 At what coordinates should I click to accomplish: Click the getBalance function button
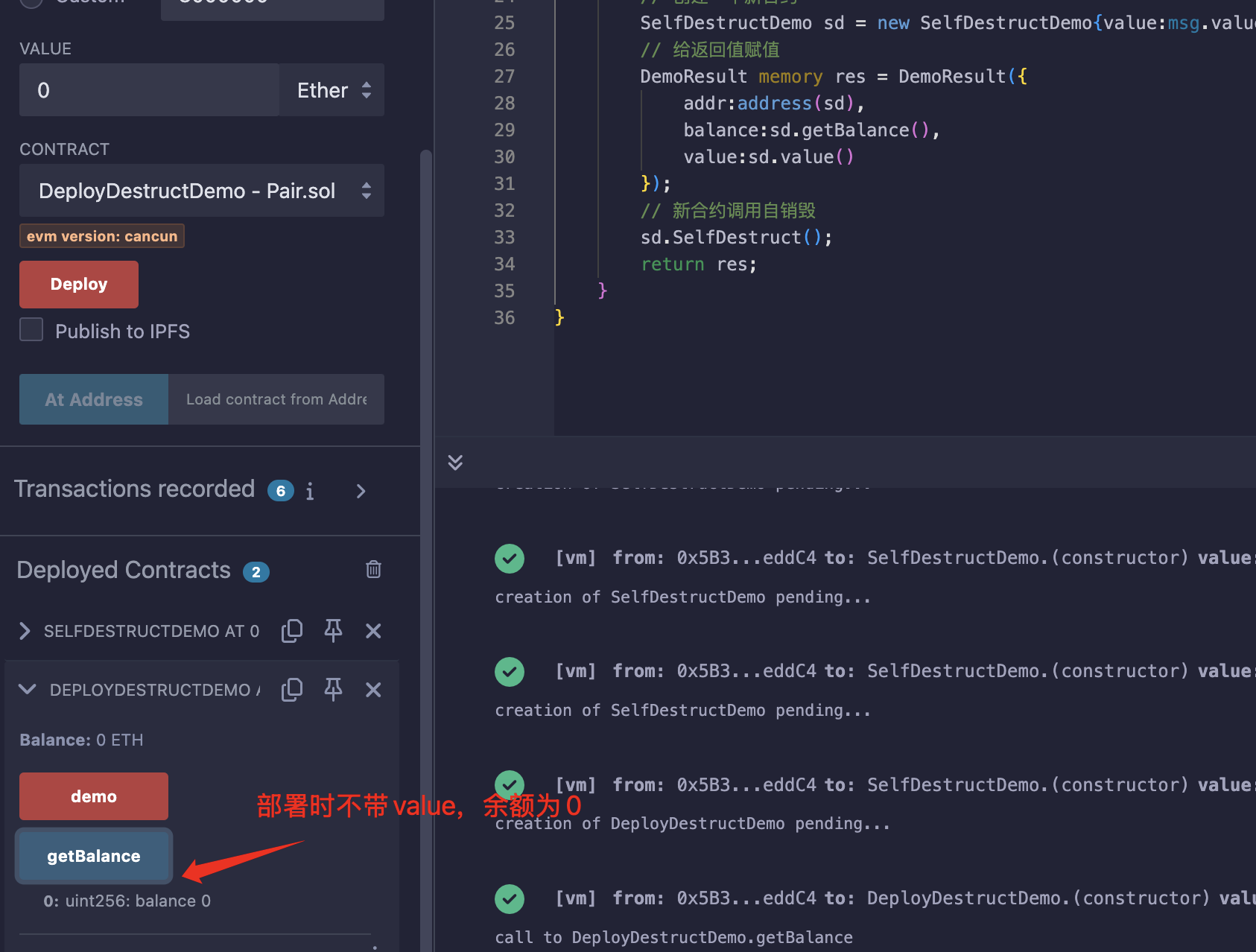pos(94,856)
